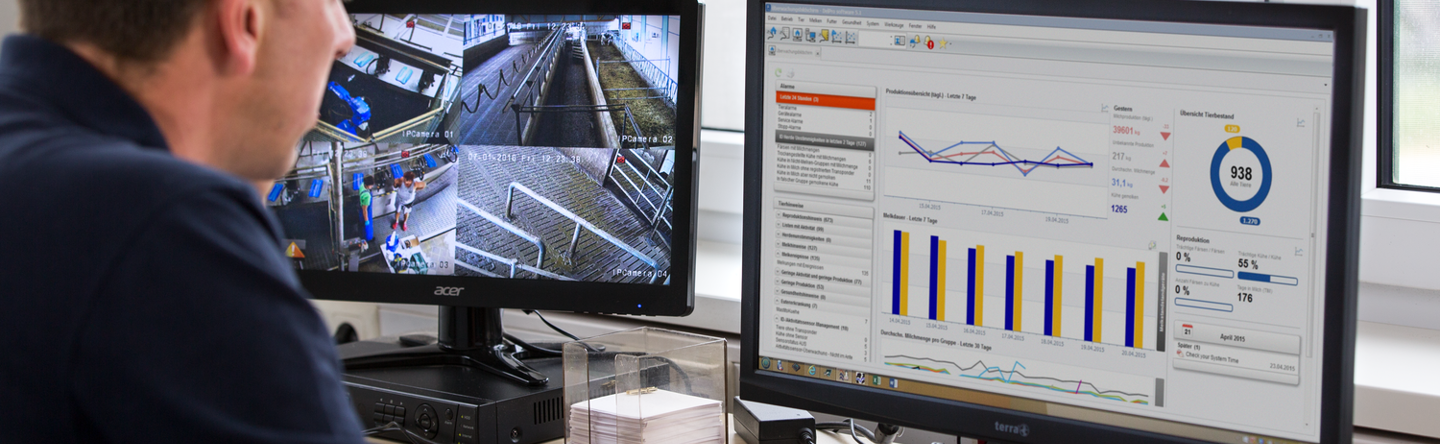This screenshot has width=1440, height=444.
Task: Select the orange Letzte 24 Stunden alarm header
Action: tap(824, 99)
